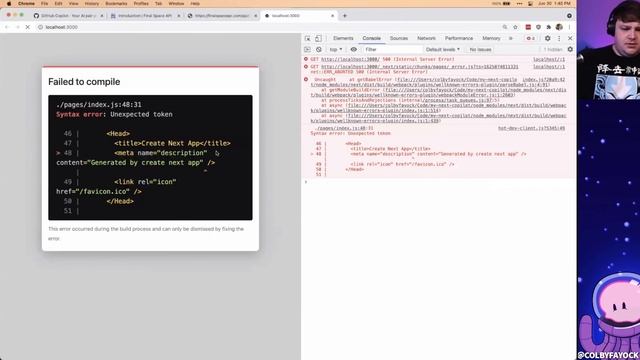Screen dimensions: 640x360
Task: Close the Final Space API tab
Action: point(179,16)
